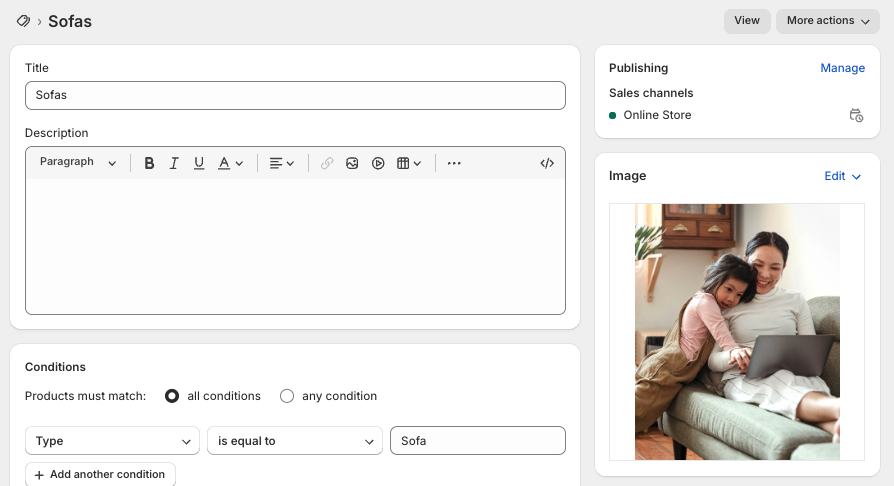The height and width of the screenshot is (486, 894).
Task: Click the Title input field
Action: pyautogui.click(x=295, y=95)
